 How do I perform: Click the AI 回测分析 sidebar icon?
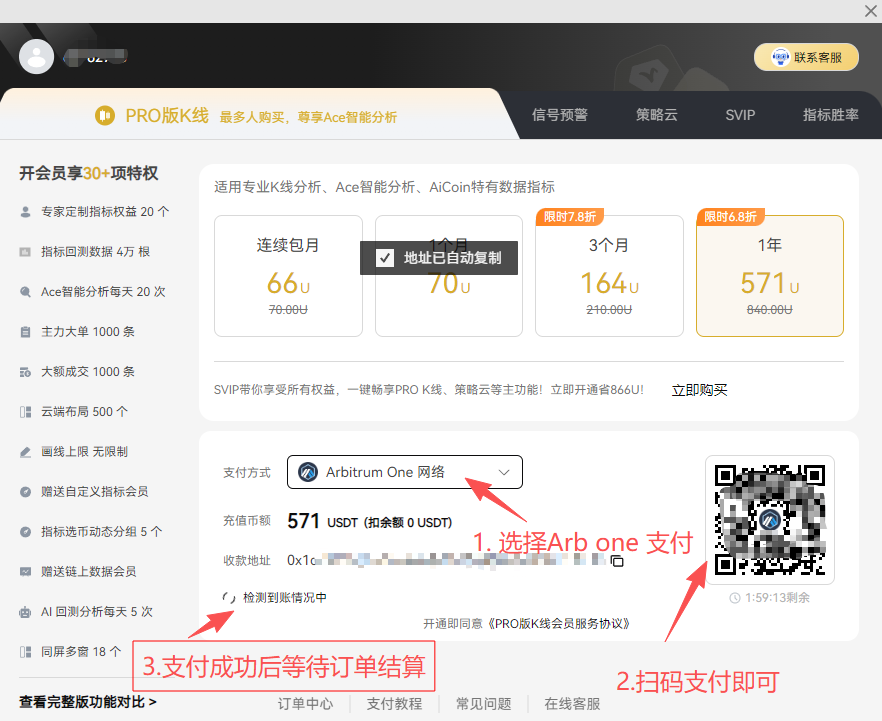[25, 611]
